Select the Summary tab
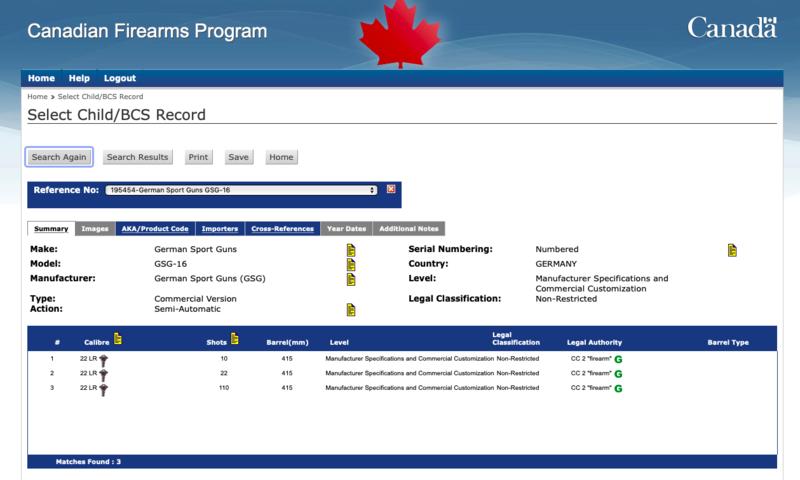Viewport: 800px width, 480px height. click(x=51, y=229)
